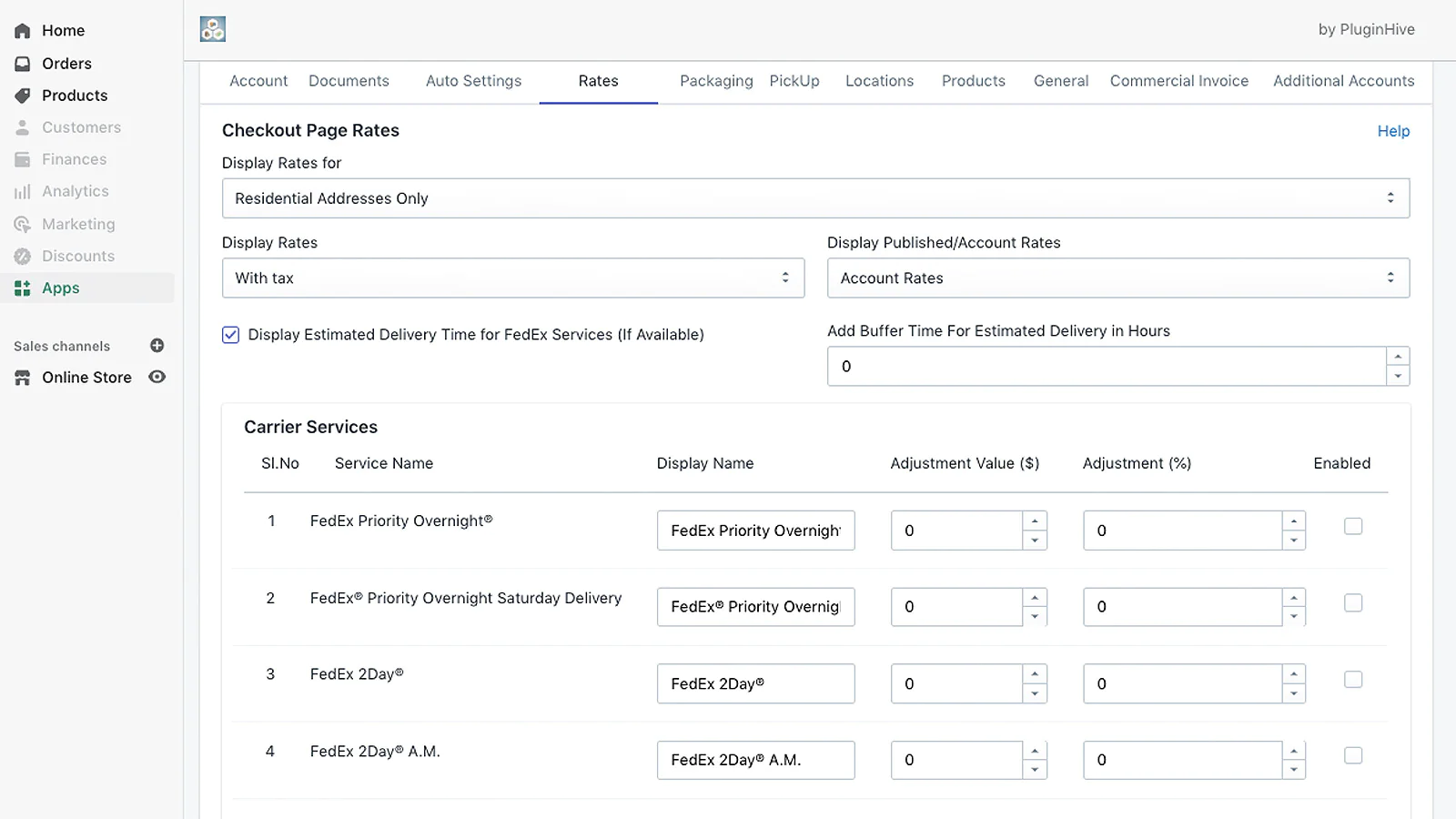This screenshot has width=1456, height=819.
Task: Open the Display Rates for dropdown
Action: (x=815, y=198)
